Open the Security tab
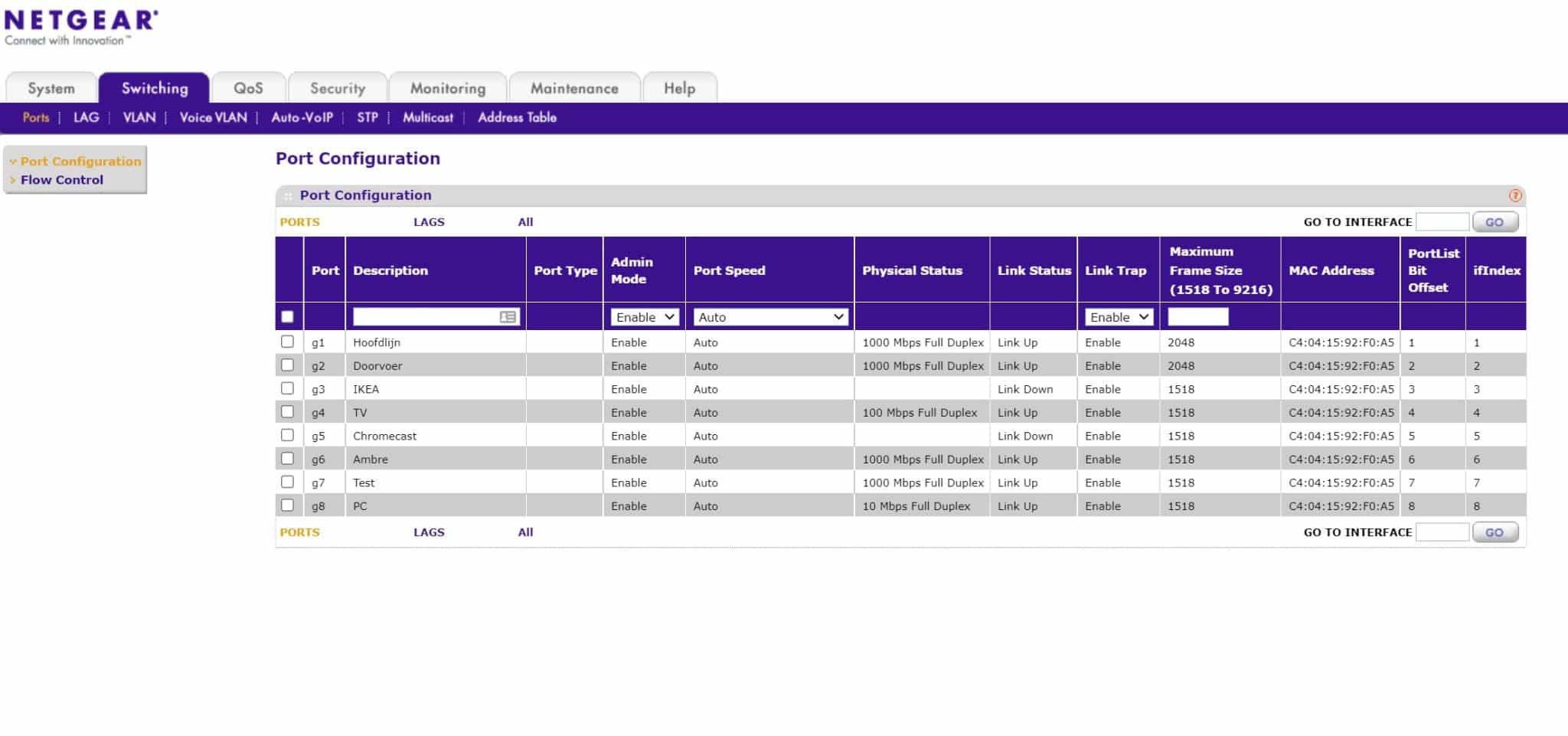Viewport: 1568px width, 736px height. (338, 88)
